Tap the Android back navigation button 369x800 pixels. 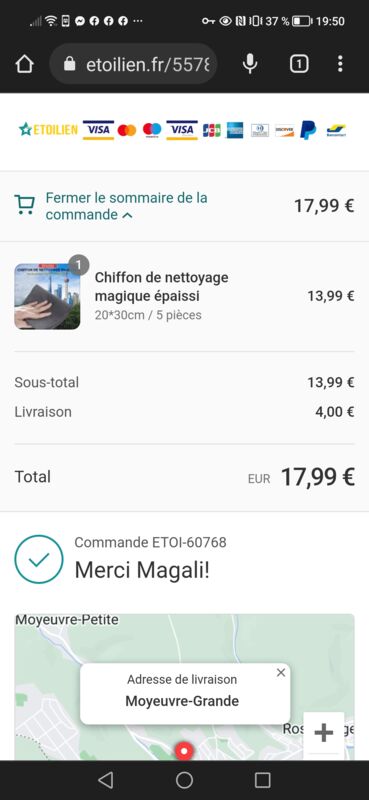[x=105, y=780]
